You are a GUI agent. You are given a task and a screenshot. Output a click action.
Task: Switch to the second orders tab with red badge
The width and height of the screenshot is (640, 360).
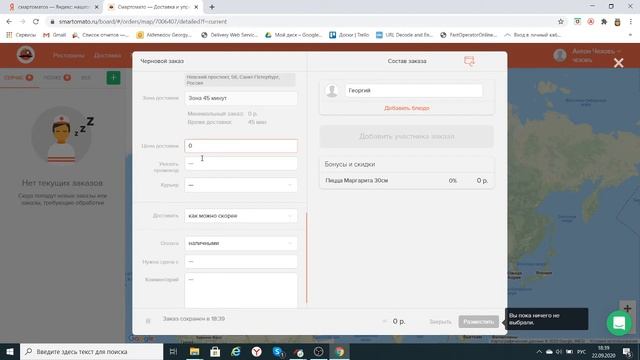[57, 78]
